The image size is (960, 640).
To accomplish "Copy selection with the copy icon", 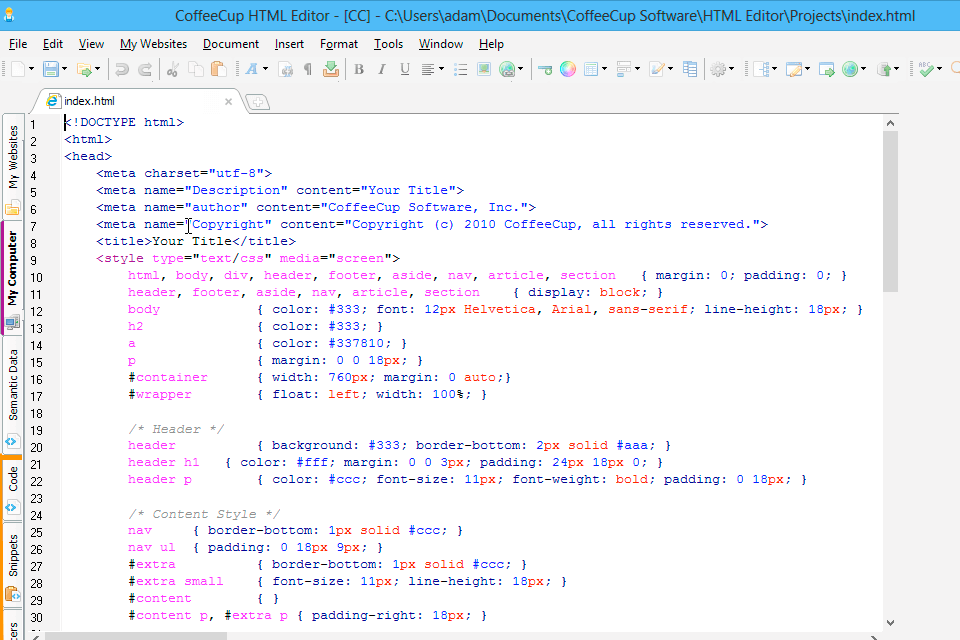I will point(196,69).
